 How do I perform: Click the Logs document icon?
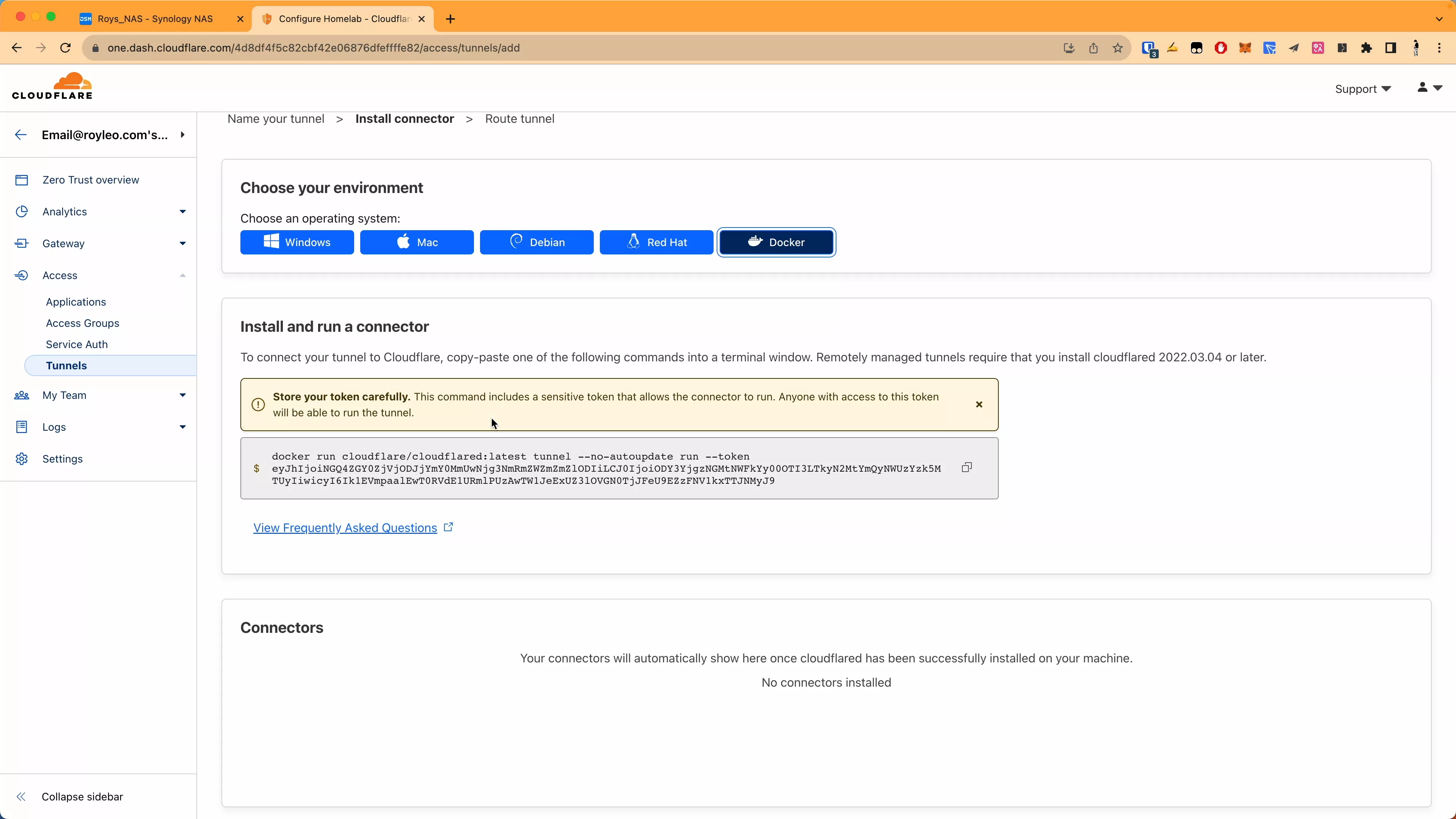pos(22,427)
